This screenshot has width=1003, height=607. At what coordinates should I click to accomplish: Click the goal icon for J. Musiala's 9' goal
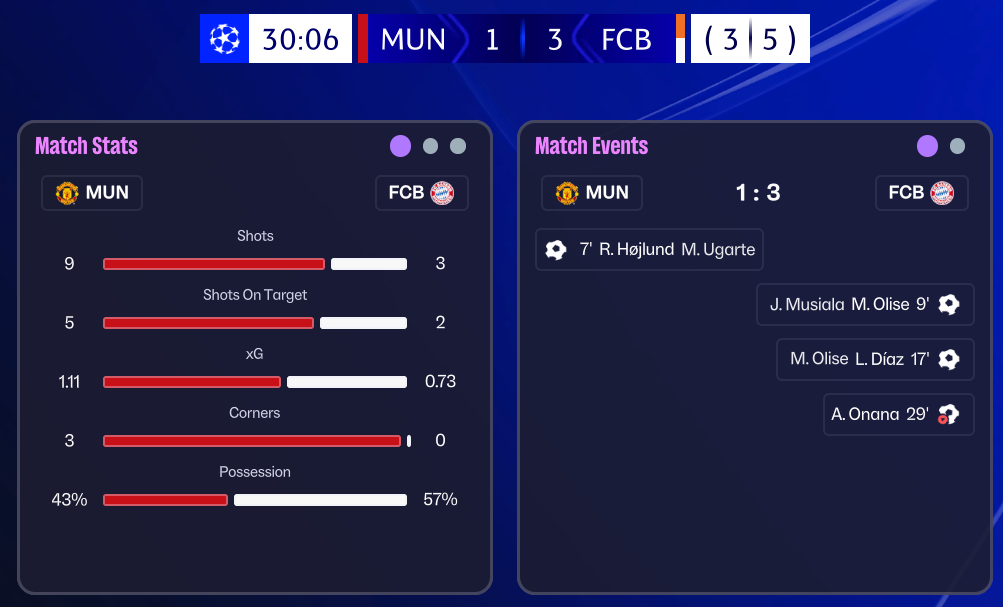tap(949, 304)
